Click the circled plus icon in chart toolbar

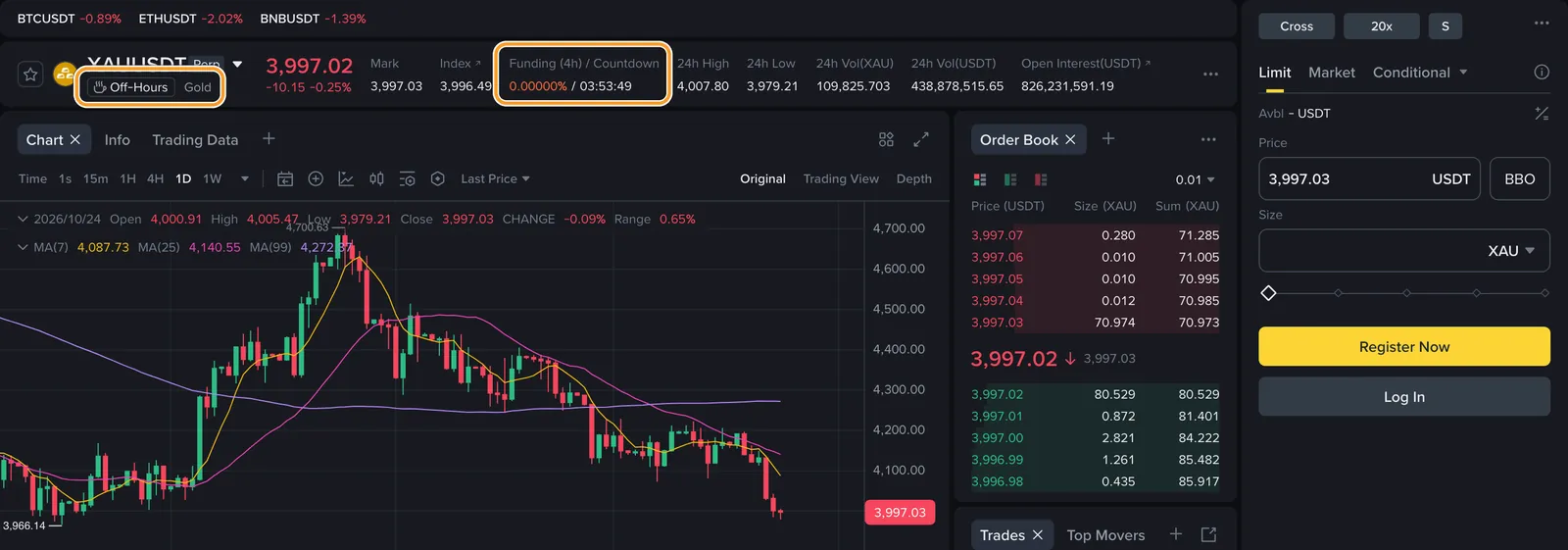tap(316, 178)
